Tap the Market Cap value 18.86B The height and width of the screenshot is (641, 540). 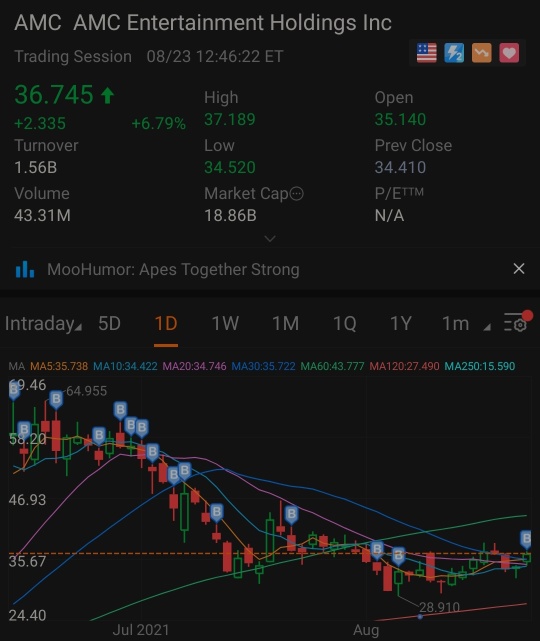231,215
